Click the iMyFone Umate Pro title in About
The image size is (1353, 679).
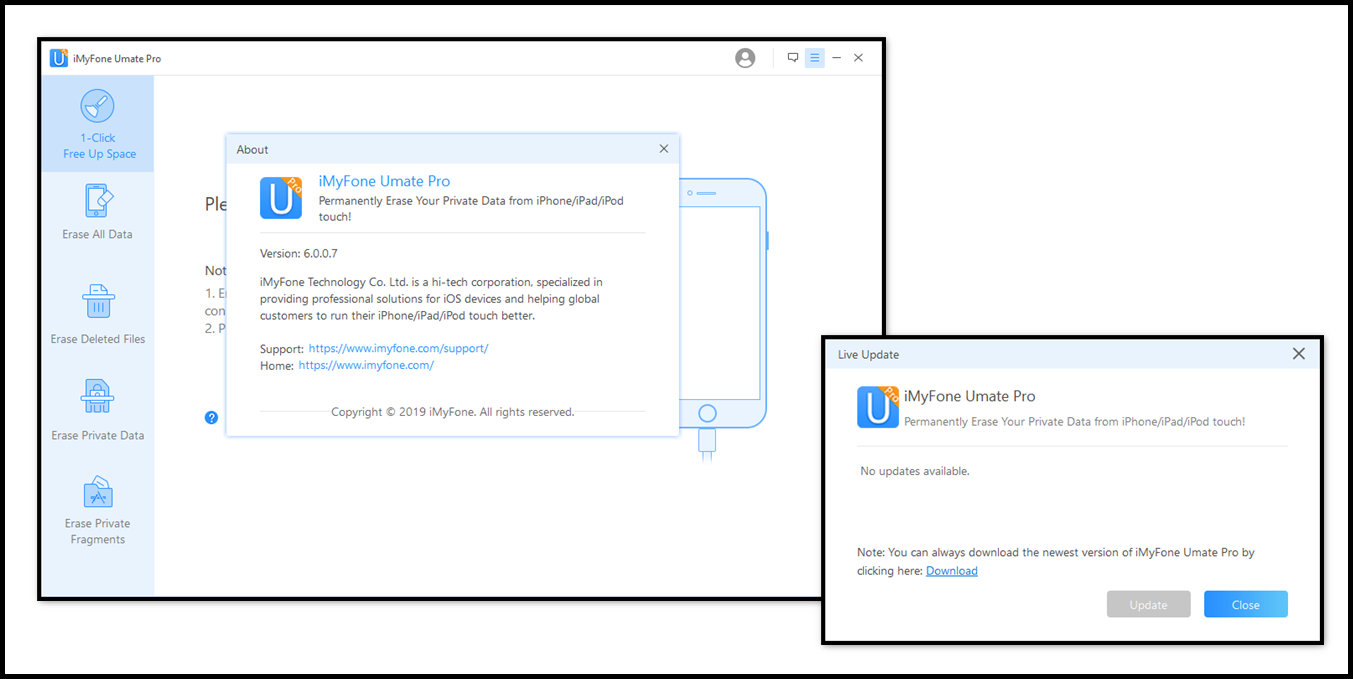(384, 181)
